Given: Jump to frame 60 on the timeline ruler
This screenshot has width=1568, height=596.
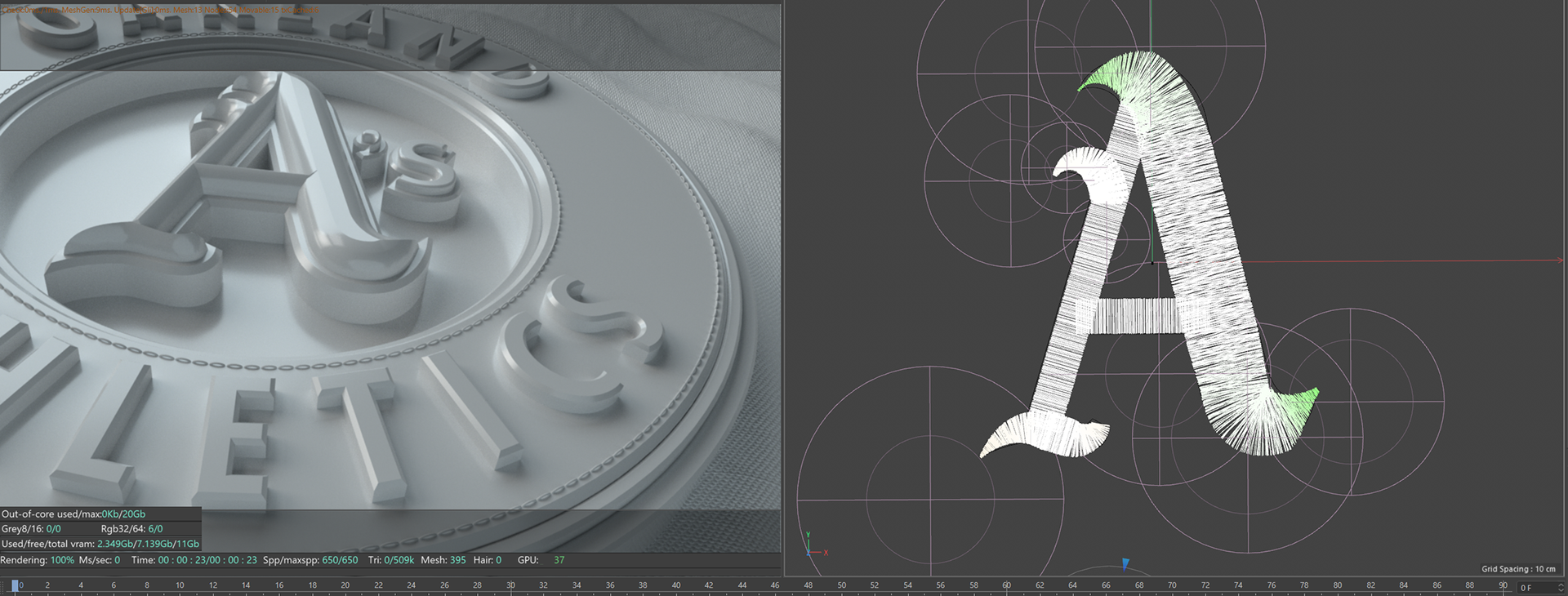Looking at the screenshot, I should [x=1006, y=585].
